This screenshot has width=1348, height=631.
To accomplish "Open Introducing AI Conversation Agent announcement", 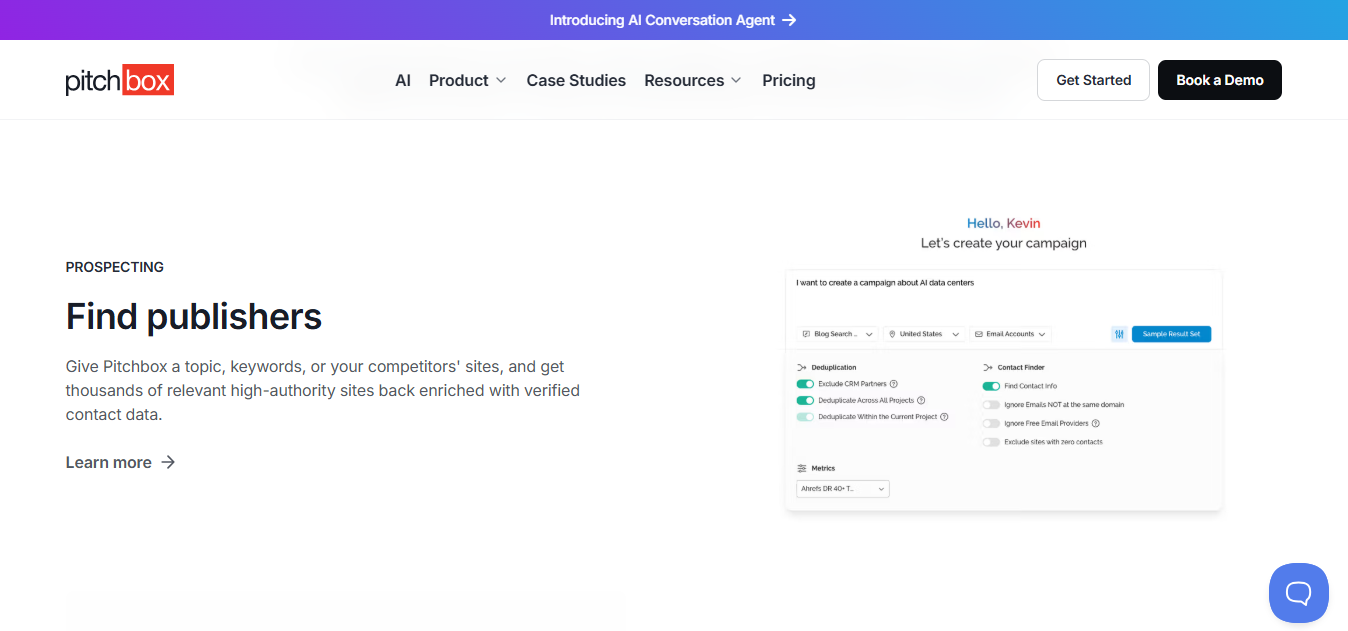I will coord(673,20).
